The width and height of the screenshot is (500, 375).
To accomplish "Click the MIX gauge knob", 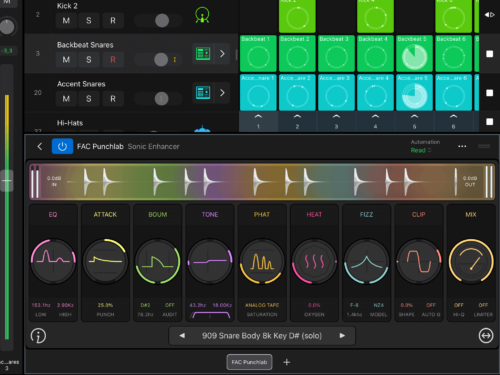I will tap(471, 261).
